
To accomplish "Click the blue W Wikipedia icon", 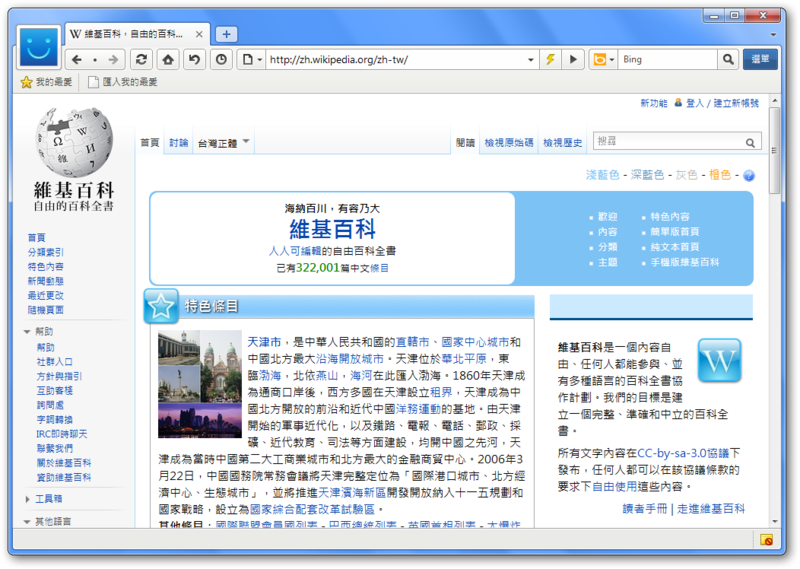I will tap(719, 360).
